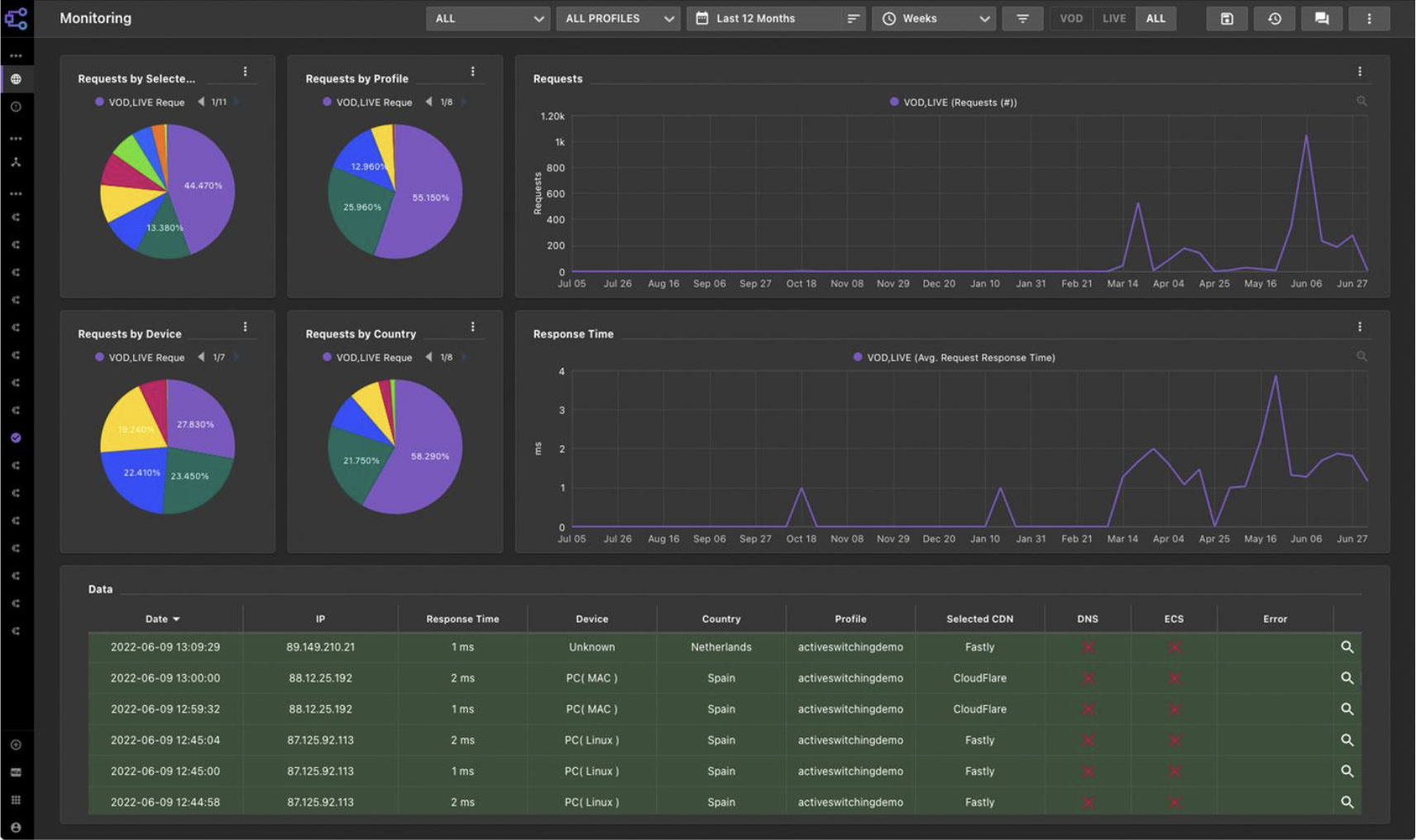Click previous legend arrow in Requests by Profile
Screen dimensions: 1416x840
click(428, 102)
